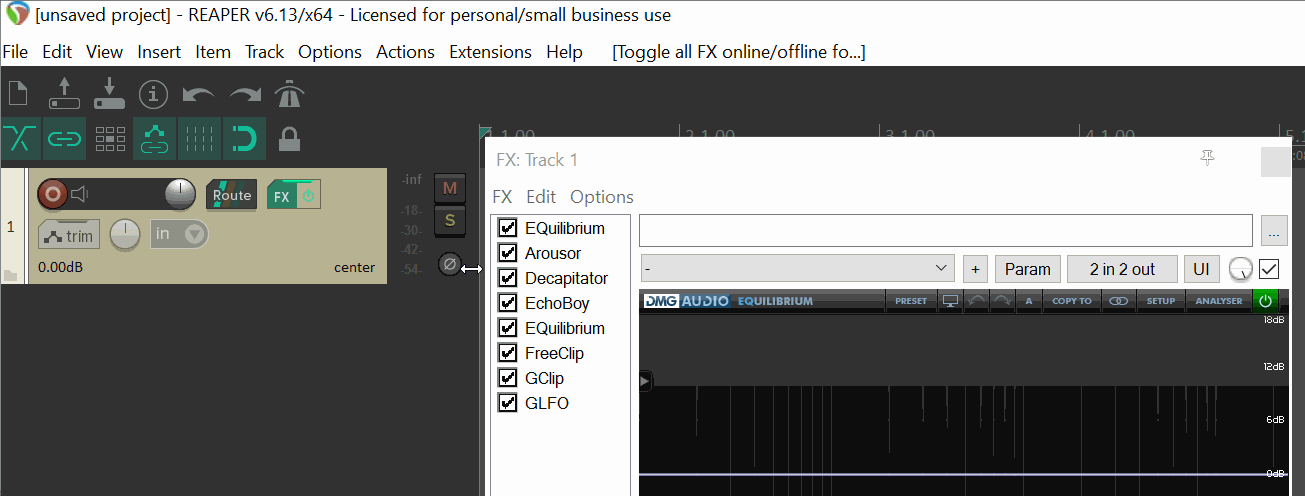1305x496 pixels.
Task: Open the Edit menu in main menu bar
Action: (x=57, y=51)
